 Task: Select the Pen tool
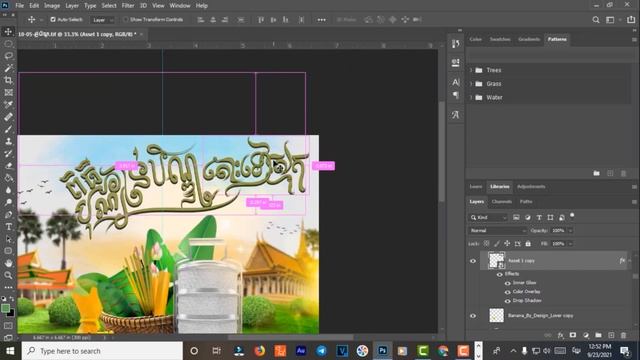tap(8, 215)
